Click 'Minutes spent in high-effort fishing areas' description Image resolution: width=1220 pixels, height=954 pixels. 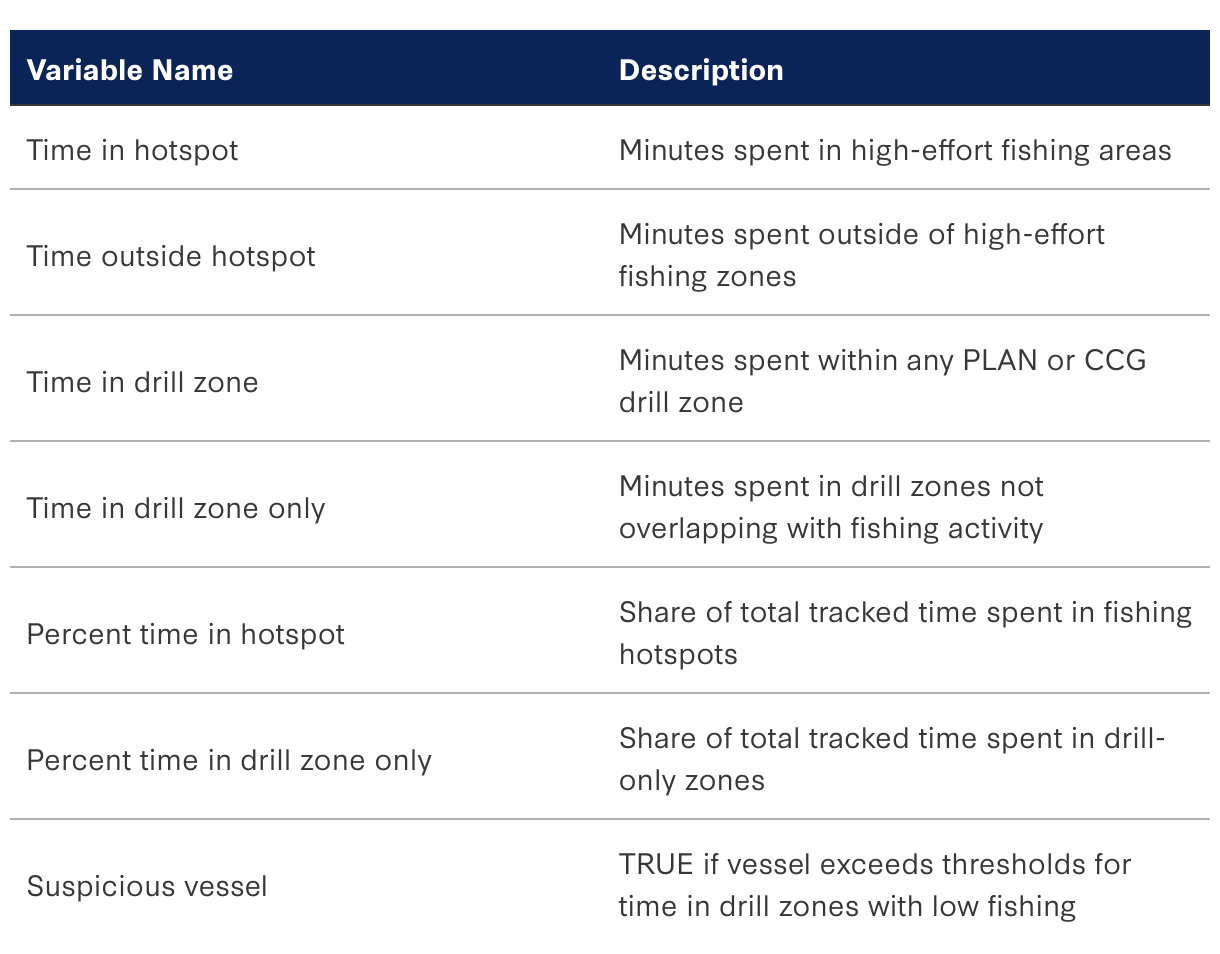coord(895,150)
